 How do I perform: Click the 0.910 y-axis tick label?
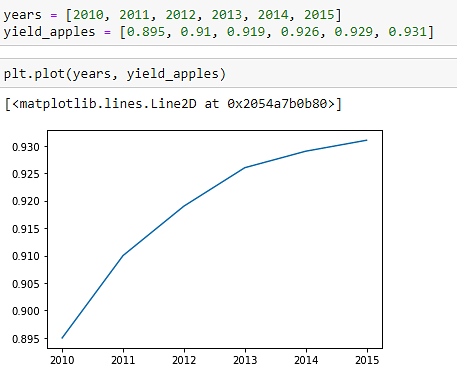pyautogui.click(x=26, y=256)
